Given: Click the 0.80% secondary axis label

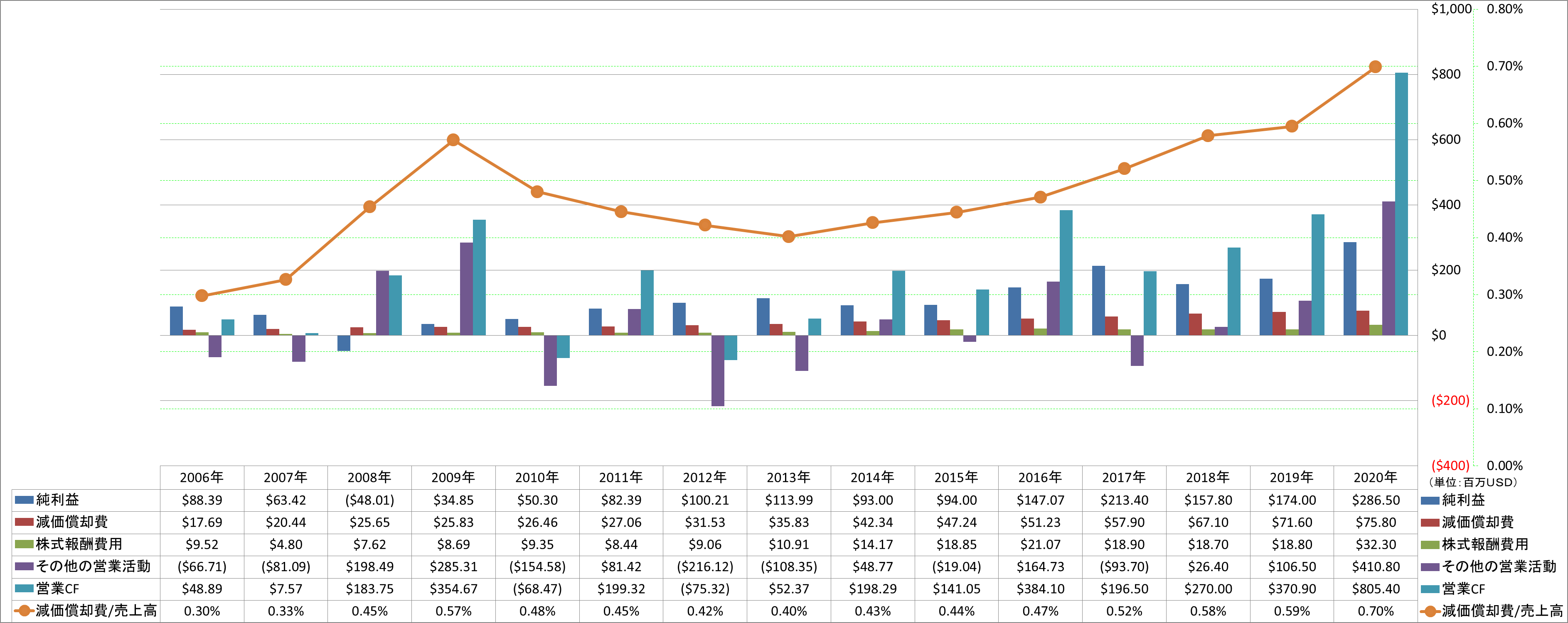Looking at the screenshot, I should coord(1505,9).
